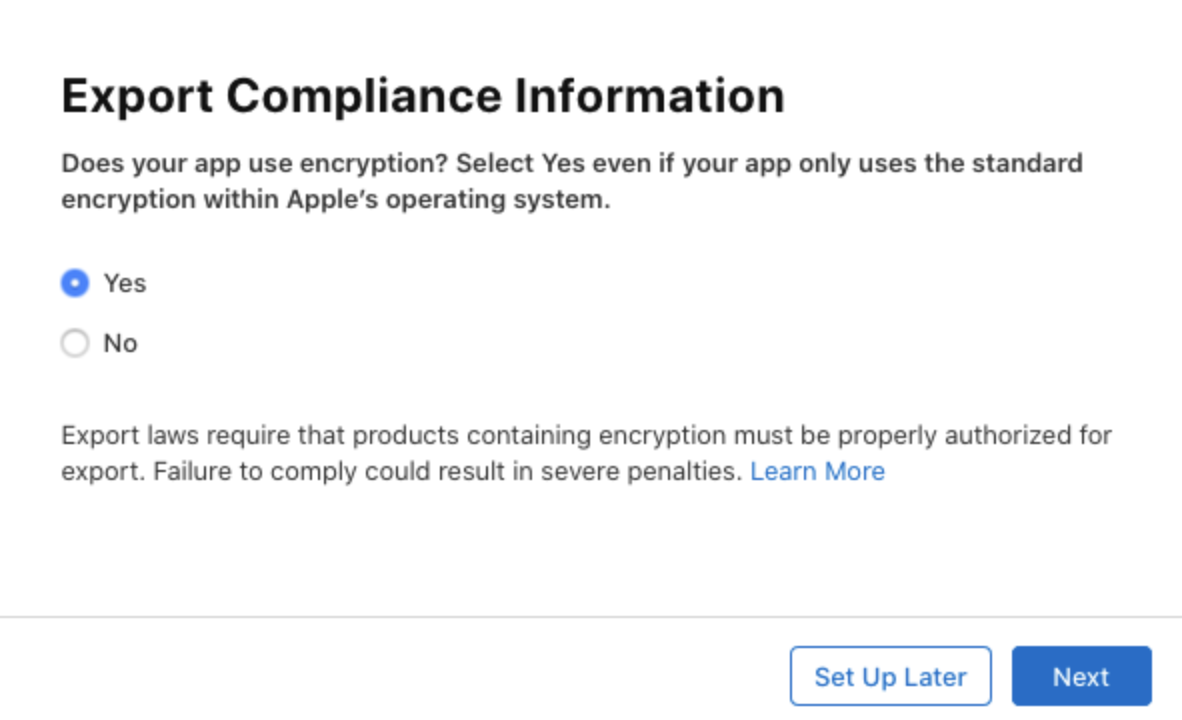Choose the No radio button
Viewport: 1182px width, 720px height.
(75, 344)
